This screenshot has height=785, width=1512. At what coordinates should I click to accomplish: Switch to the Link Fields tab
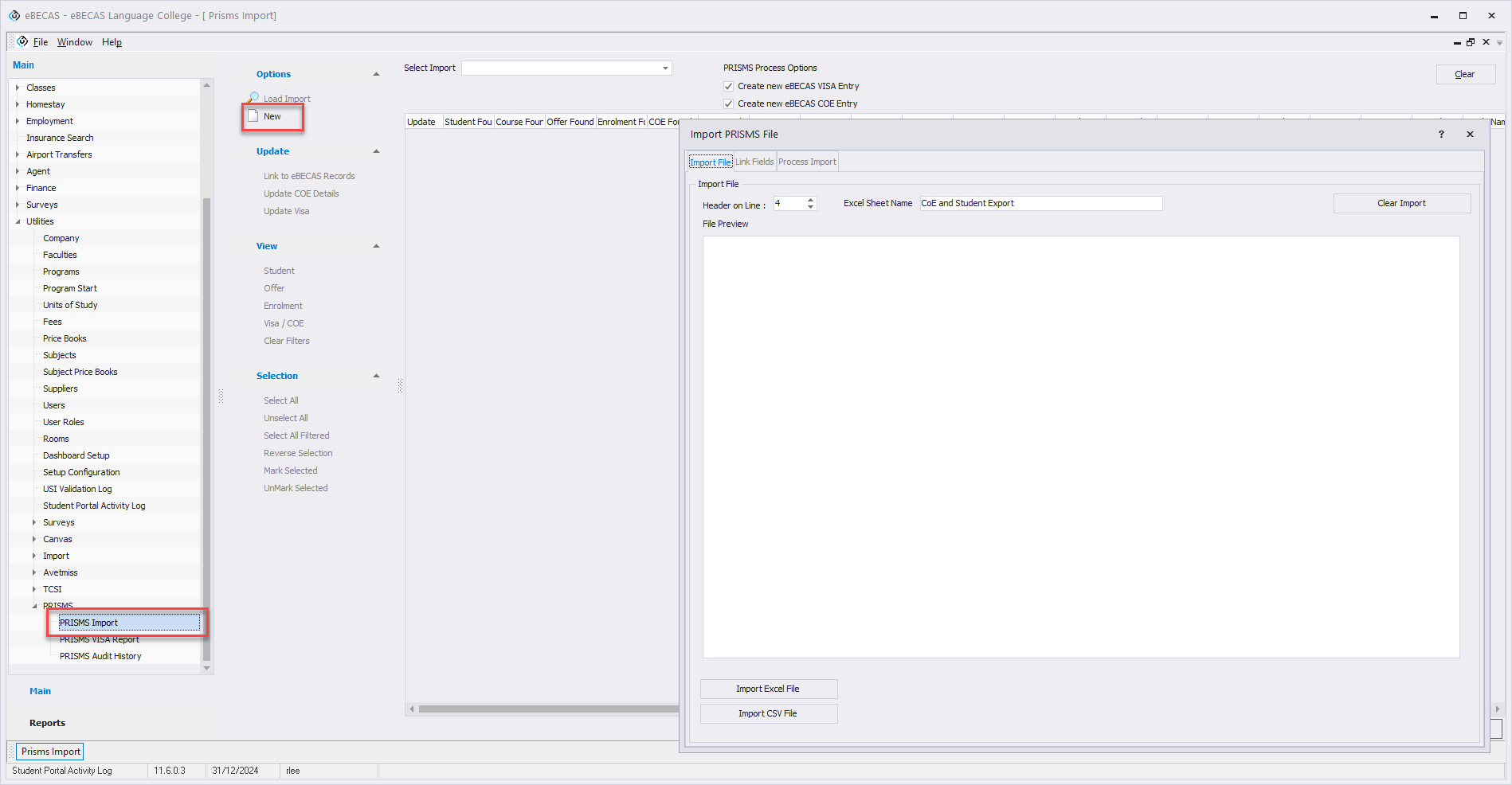click(754, 162)
